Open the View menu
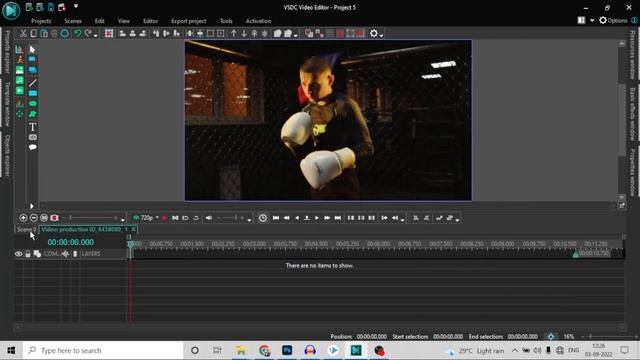640x360 pixels. click(x=124, y=21)
